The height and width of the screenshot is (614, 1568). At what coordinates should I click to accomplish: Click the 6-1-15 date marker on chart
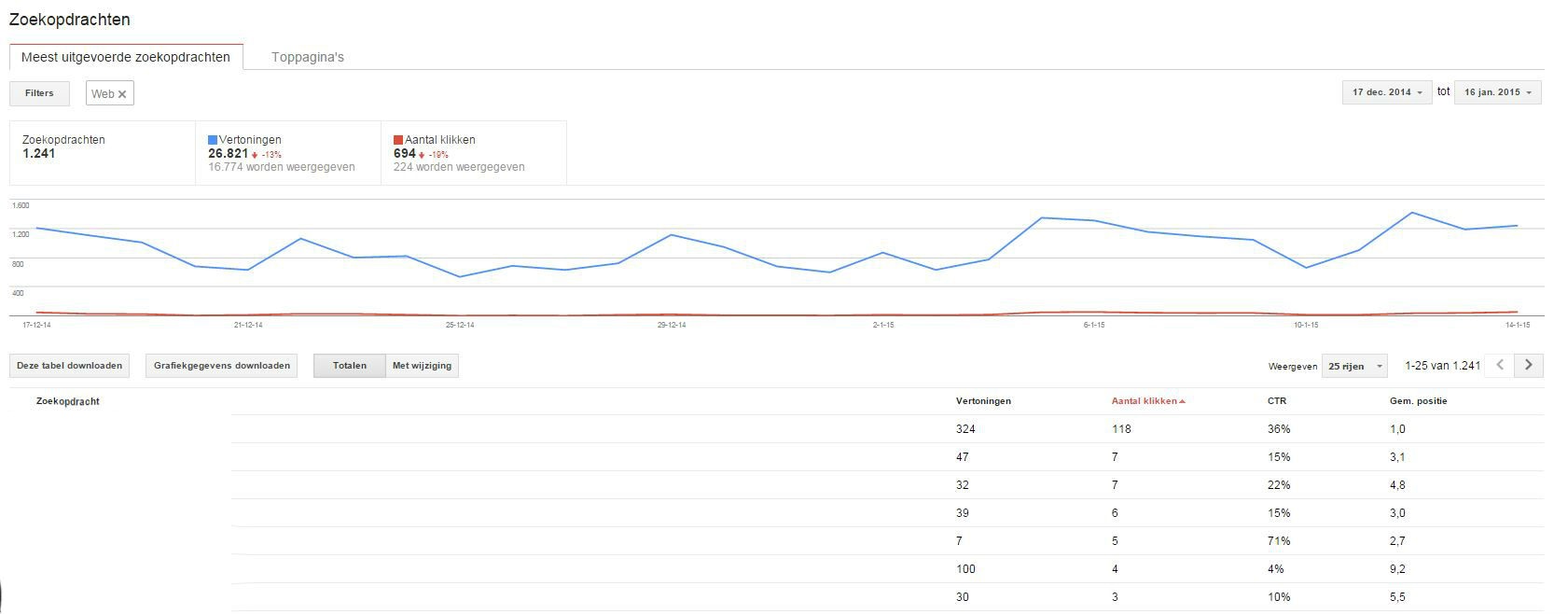pos(1093,326)
